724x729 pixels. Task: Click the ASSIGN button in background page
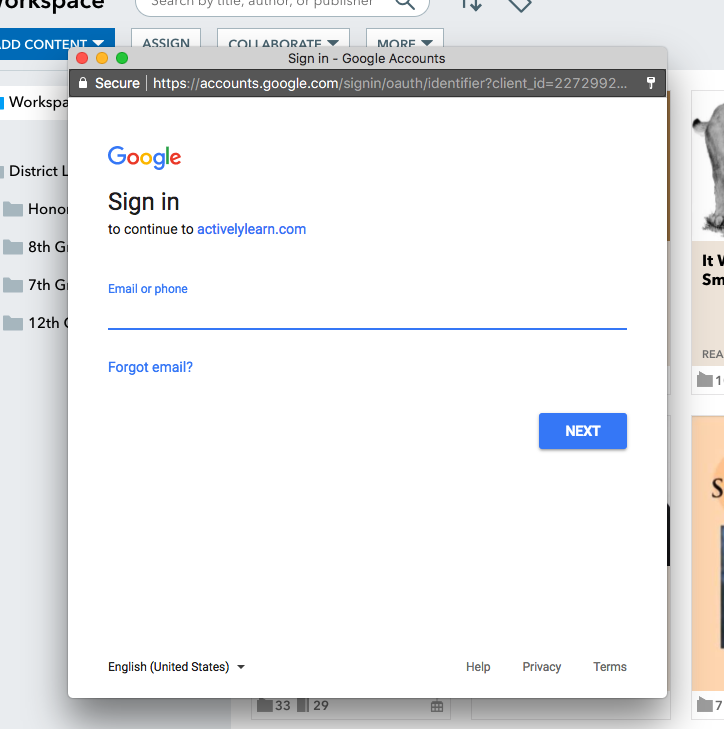click(x=166, y=40)
